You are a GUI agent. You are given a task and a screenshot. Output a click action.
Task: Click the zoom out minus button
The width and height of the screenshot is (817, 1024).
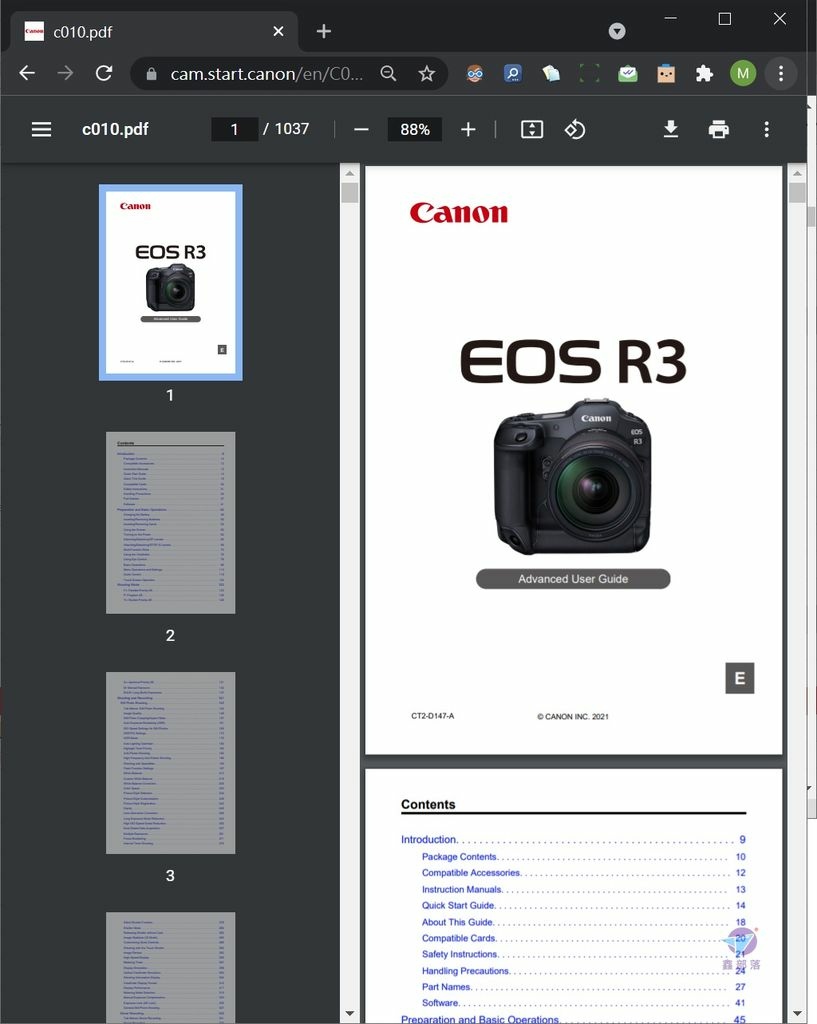click(x=361, y=129)
